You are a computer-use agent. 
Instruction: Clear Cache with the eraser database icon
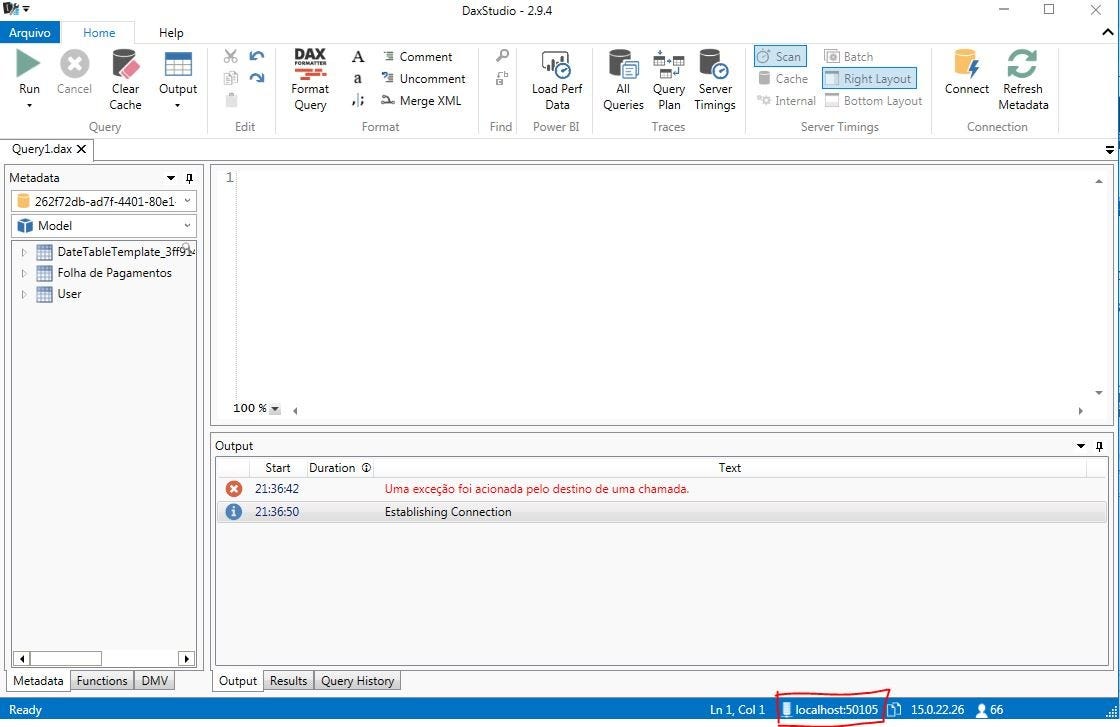[x=125, y=64]
